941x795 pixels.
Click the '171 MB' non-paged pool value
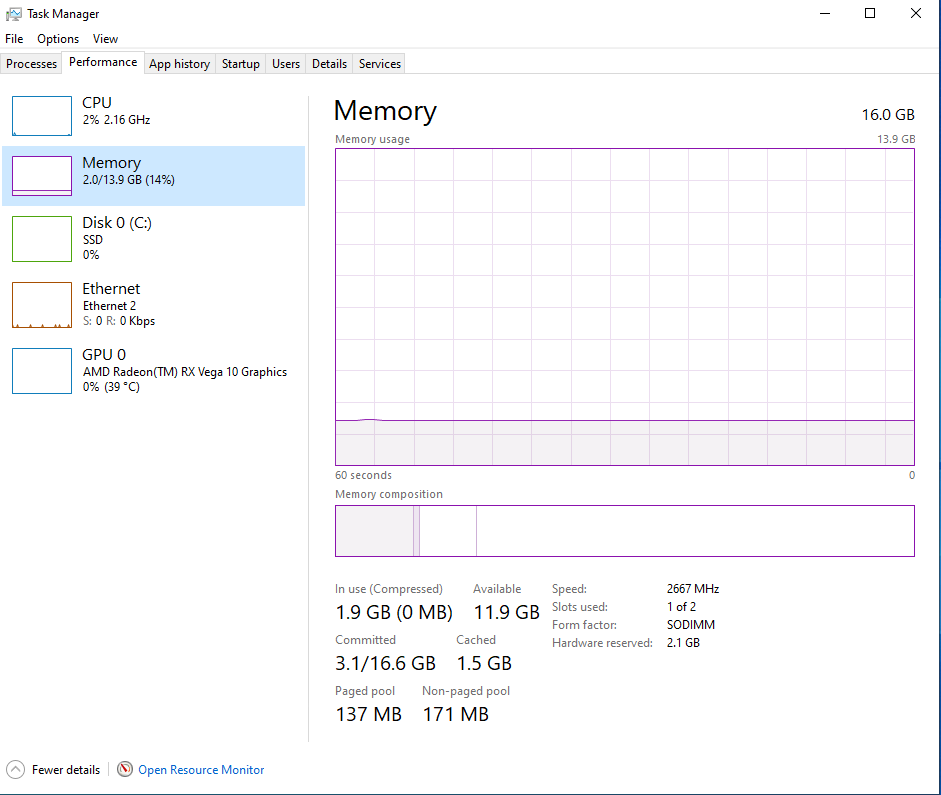pos(455,715)
